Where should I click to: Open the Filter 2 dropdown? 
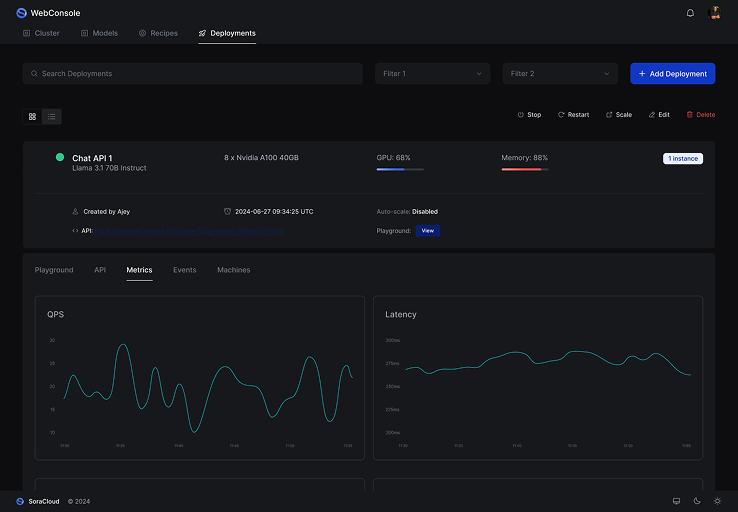560,73
